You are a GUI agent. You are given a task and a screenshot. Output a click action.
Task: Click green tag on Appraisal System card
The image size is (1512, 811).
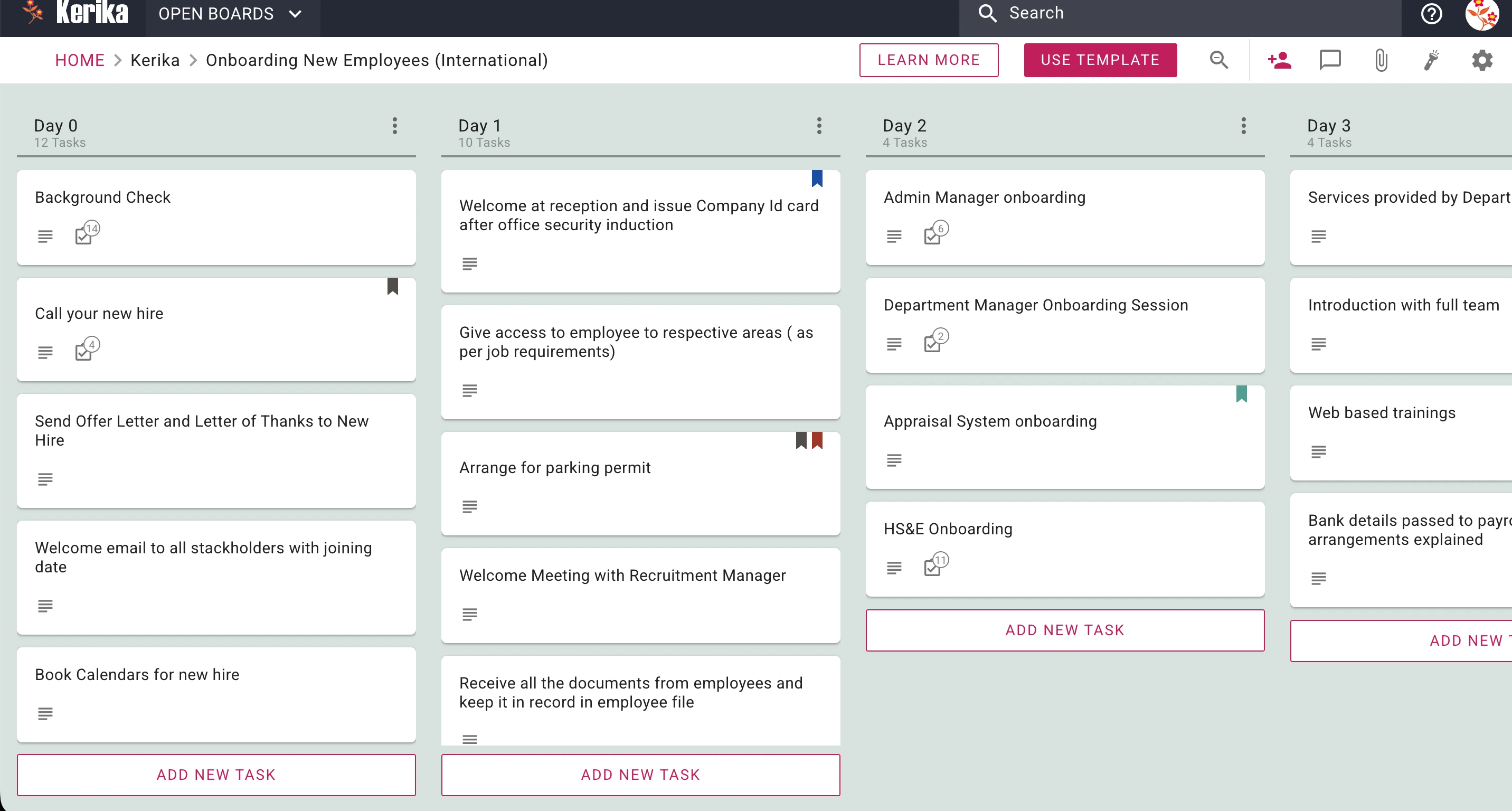coord(1241,394)
